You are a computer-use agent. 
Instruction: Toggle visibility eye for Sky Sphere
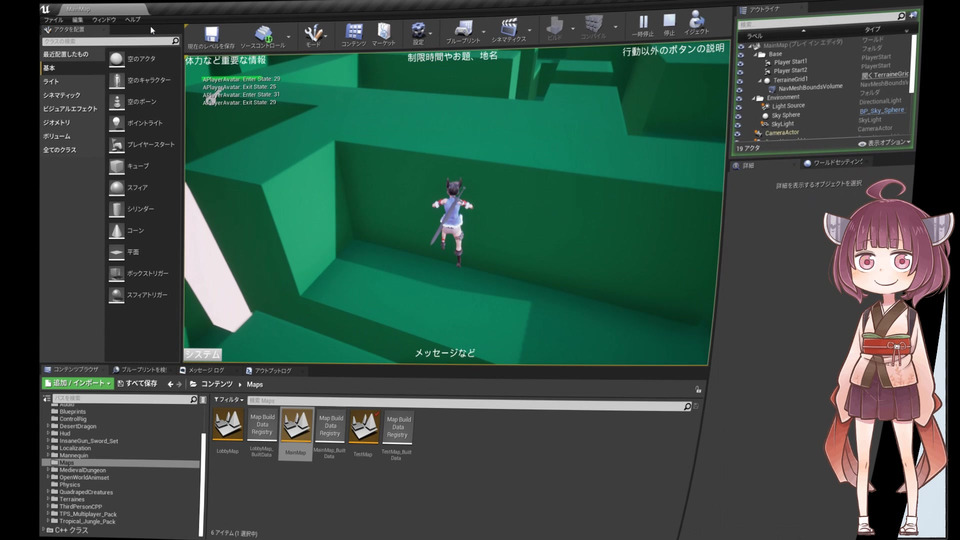(738, 116)
